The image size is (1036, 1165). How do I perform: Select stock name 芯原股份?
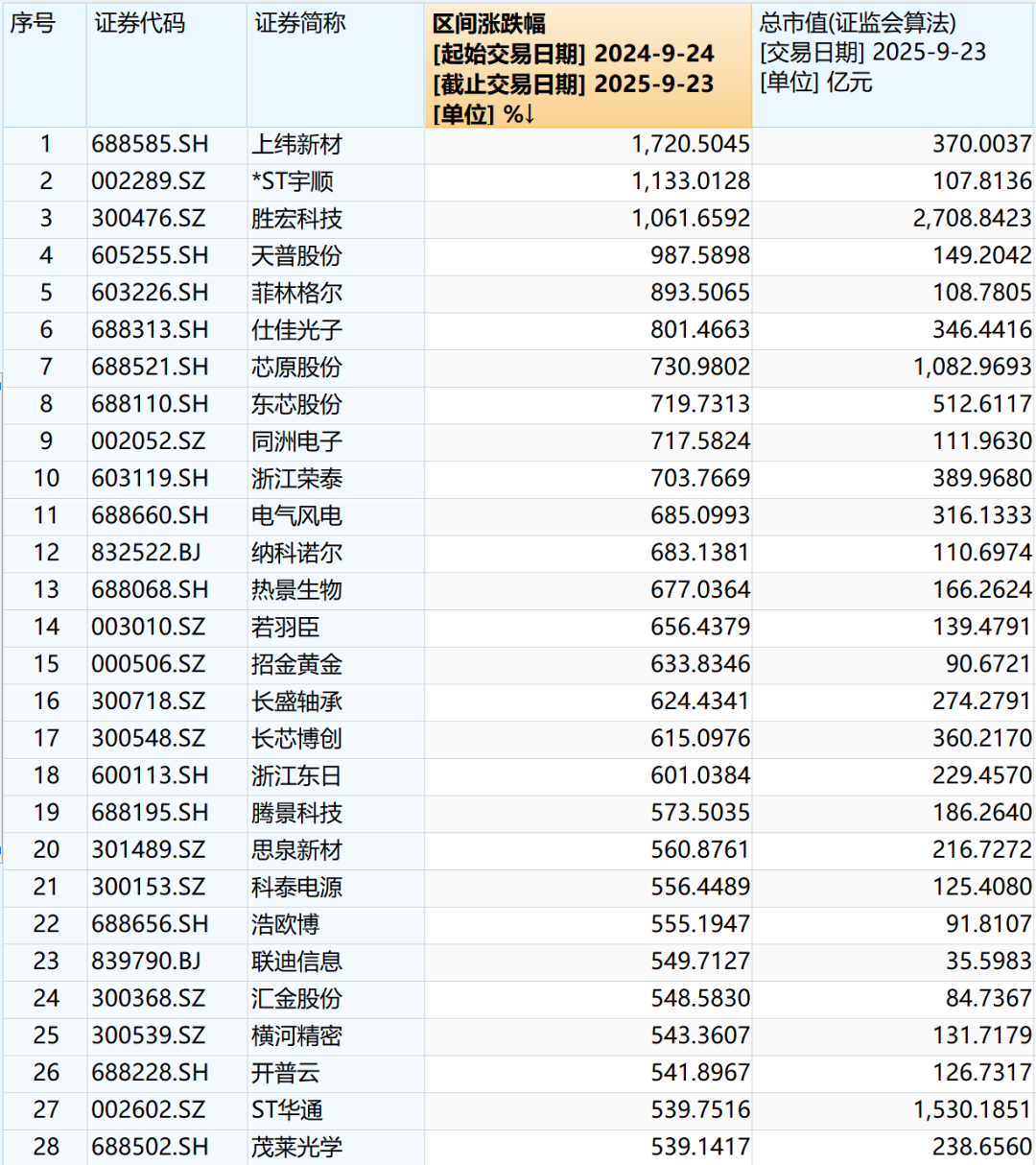296,368
